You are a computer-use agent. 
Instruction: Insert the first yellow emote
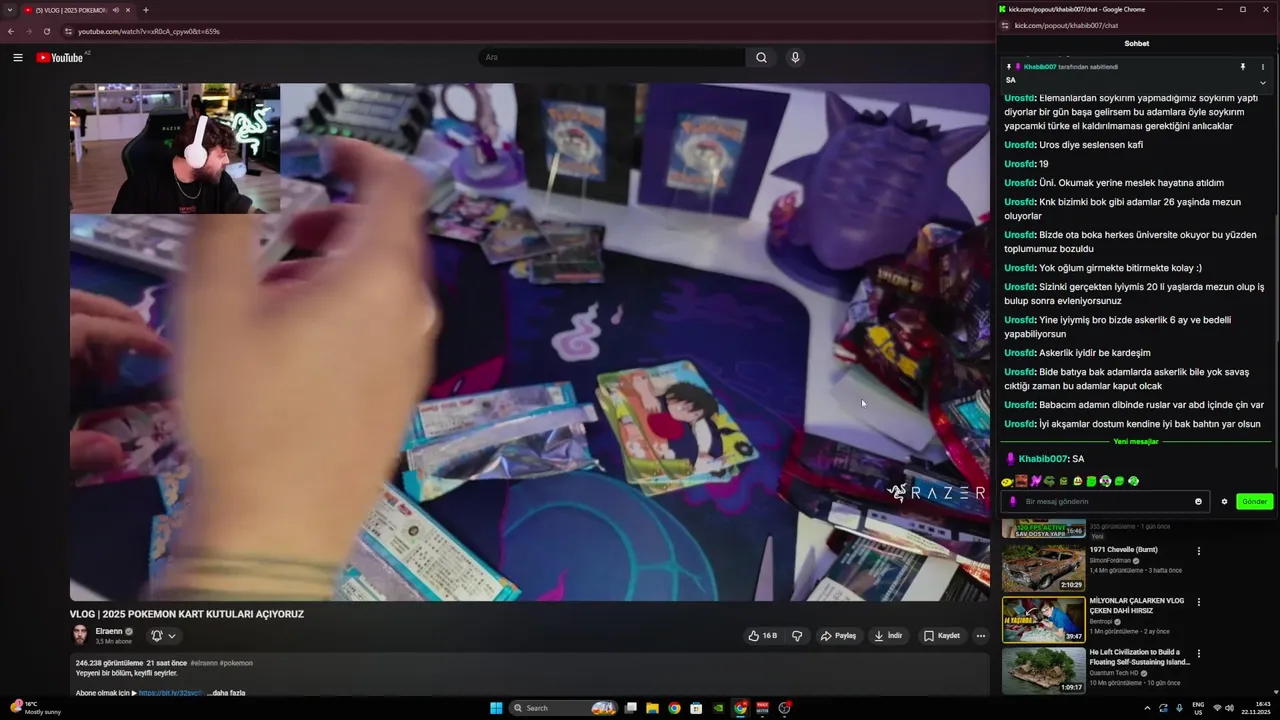click(x=1007, y=482)
